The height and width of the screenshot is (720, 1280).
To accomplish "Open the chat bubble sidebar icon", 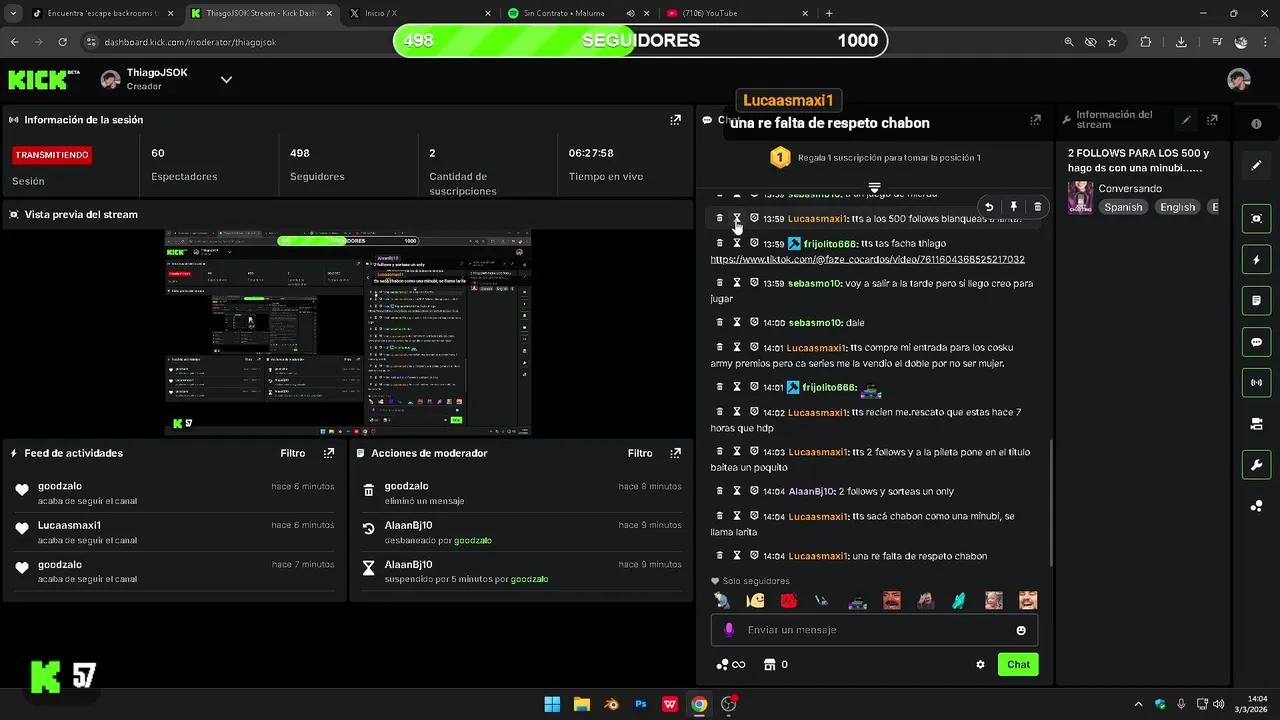I will tap(1257, 342).
